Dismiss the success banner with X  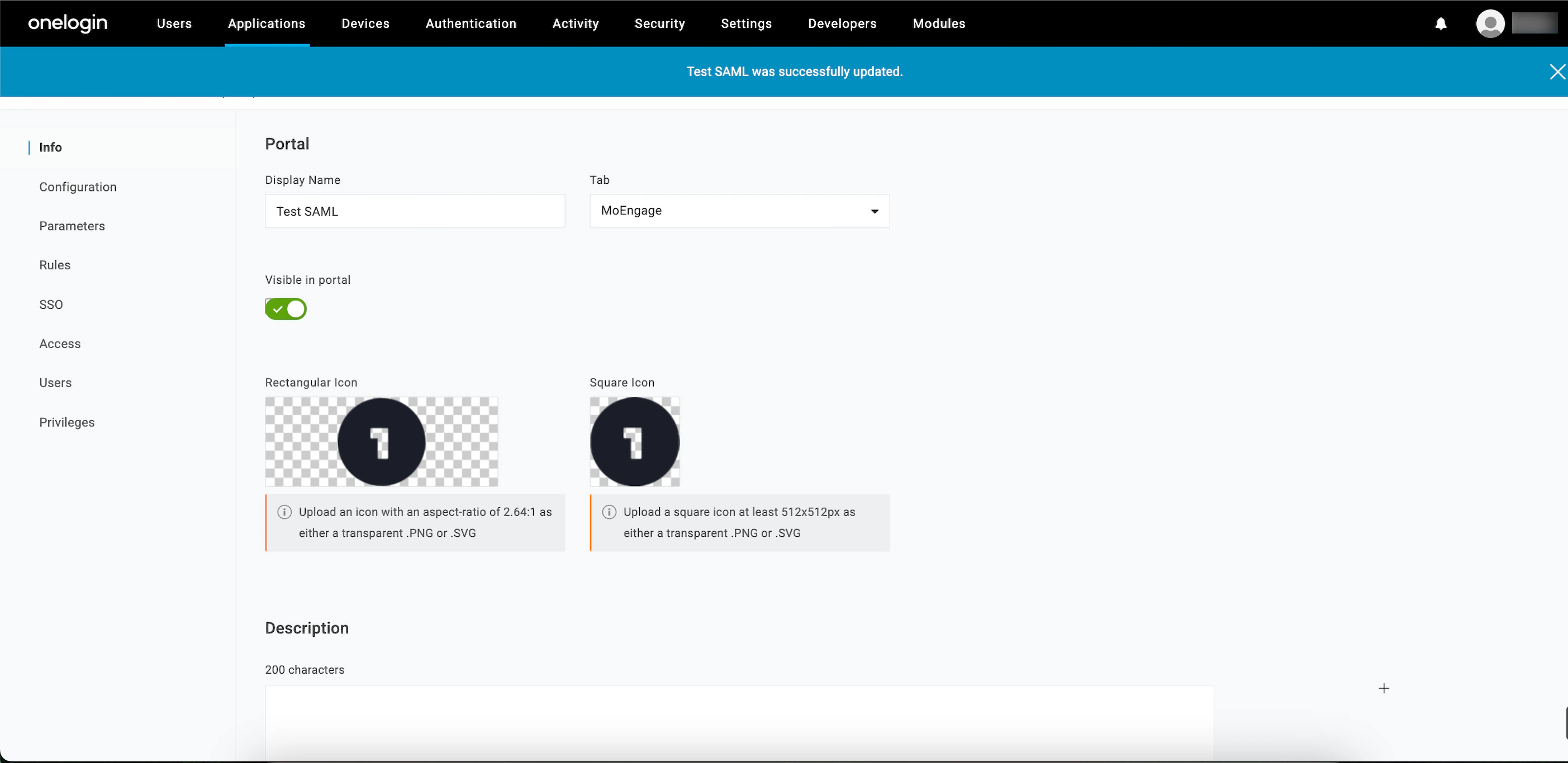tap(1556, 72)
